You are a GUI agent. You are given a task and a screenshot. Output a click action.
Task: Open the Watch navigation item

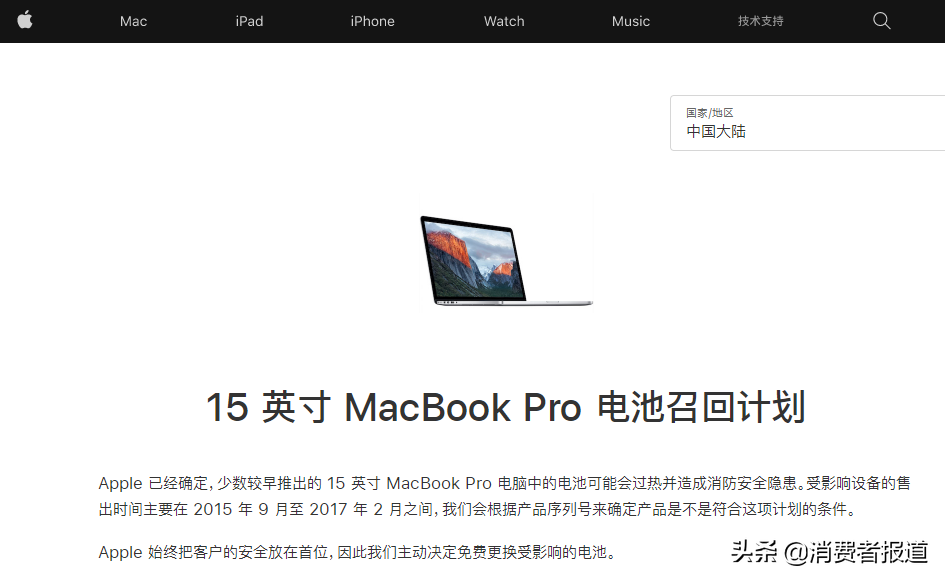[x=504, y=21]
